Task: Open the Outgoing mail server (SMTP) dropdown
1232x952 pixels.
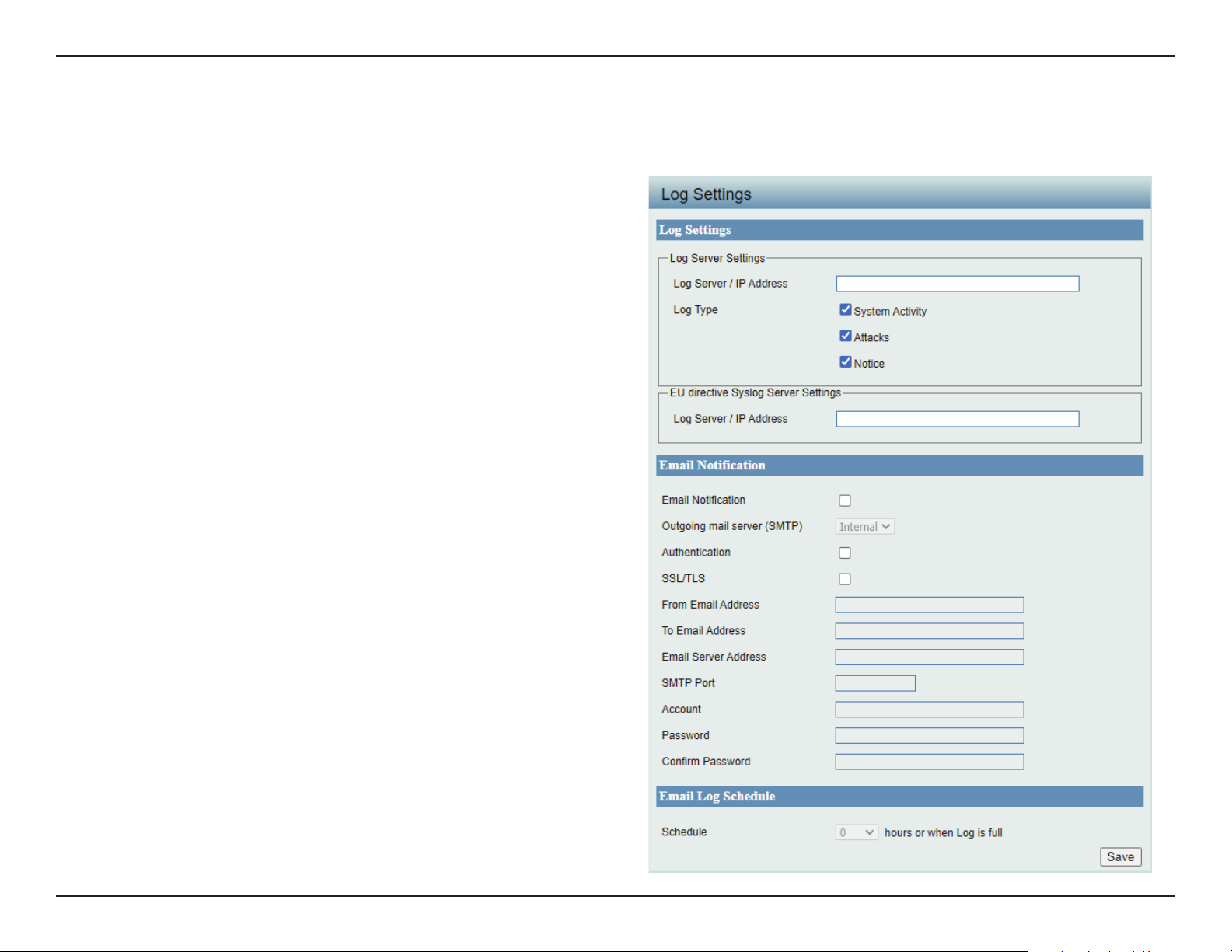Action: (x=865, y=527)
